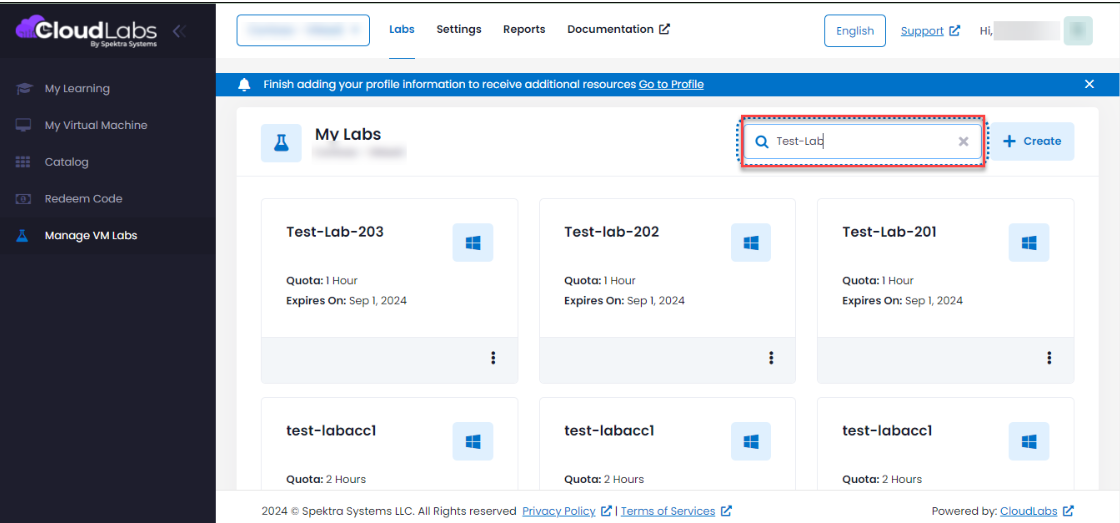Switch to the Labs tab

pos(401,29)
